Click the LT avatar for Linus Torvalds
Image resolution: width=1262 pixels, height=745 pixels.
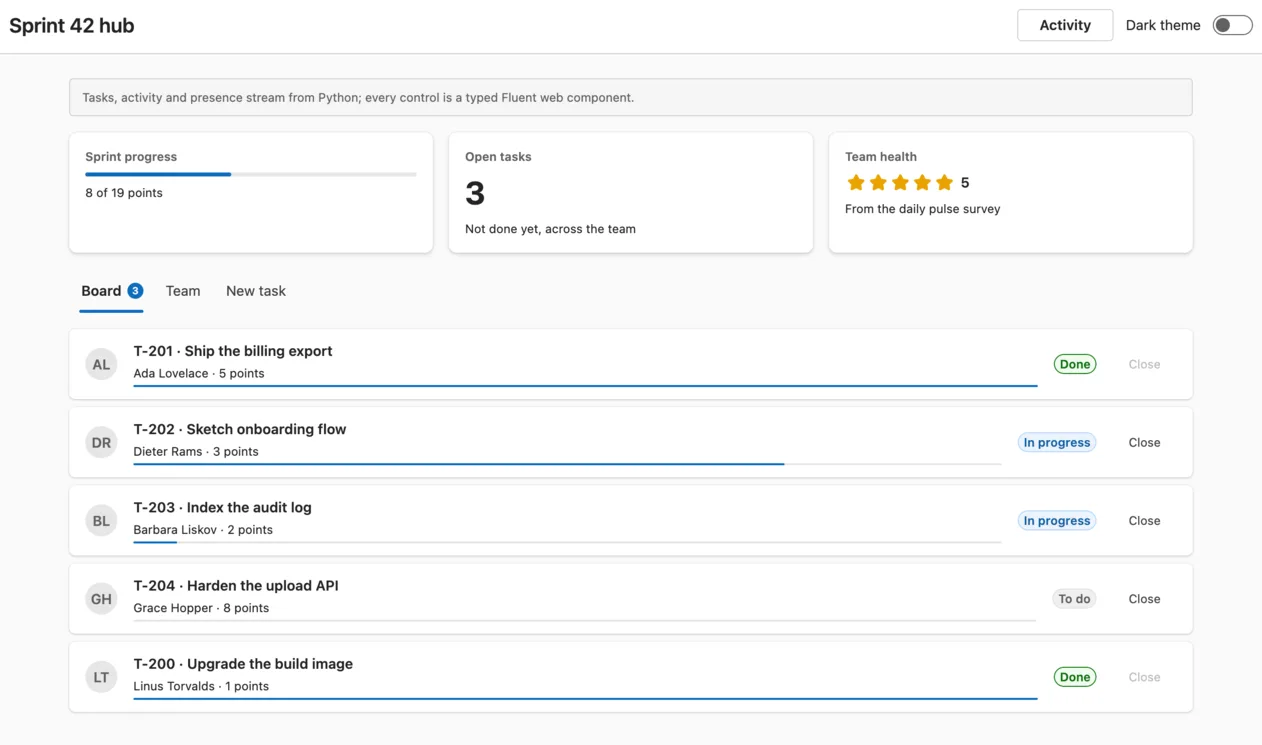pos(101,677)
